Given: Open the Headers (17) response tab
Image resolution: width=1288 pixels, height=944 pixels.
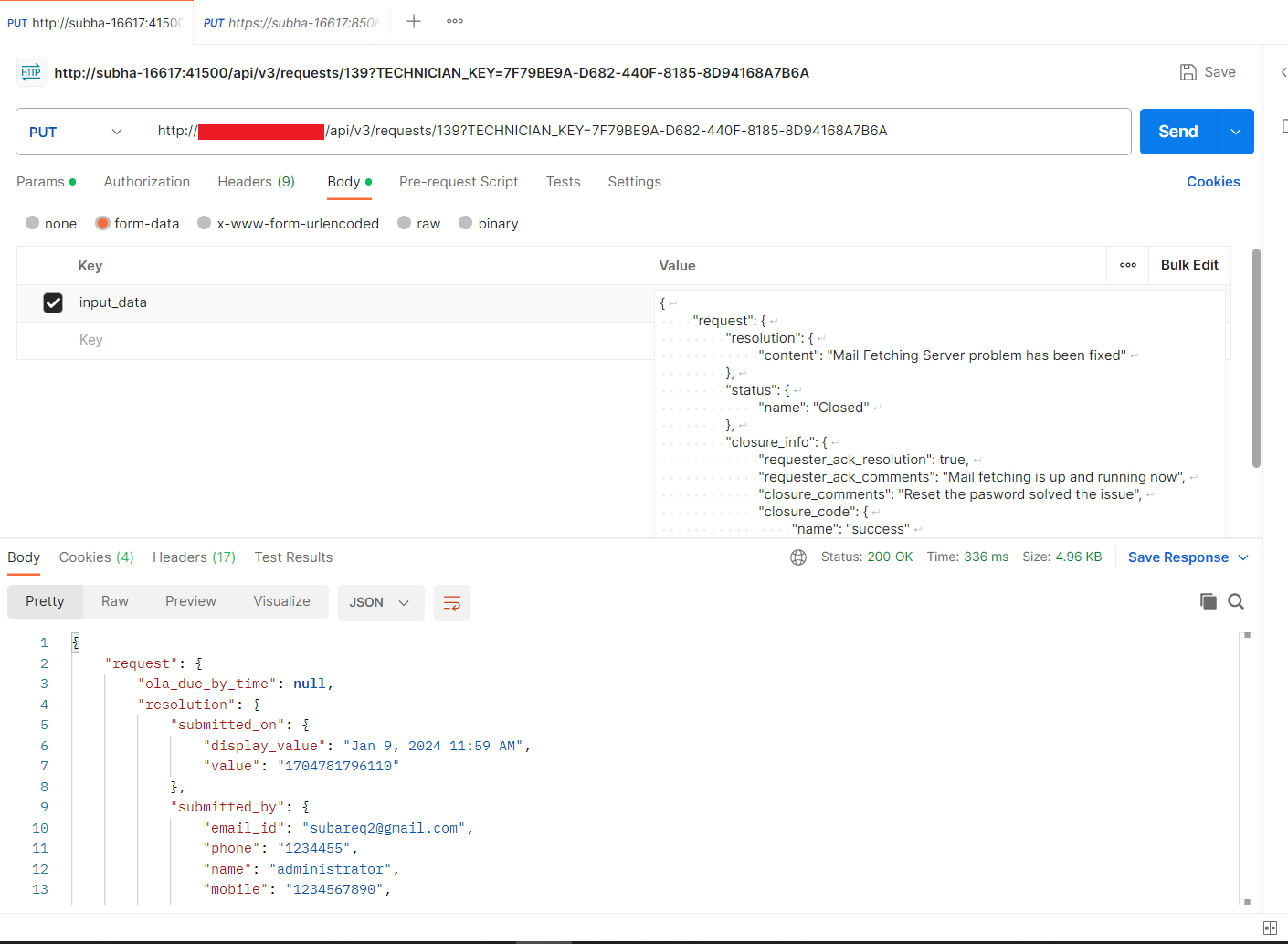Looking at the screenshot, I should click(x=194, y=557).
